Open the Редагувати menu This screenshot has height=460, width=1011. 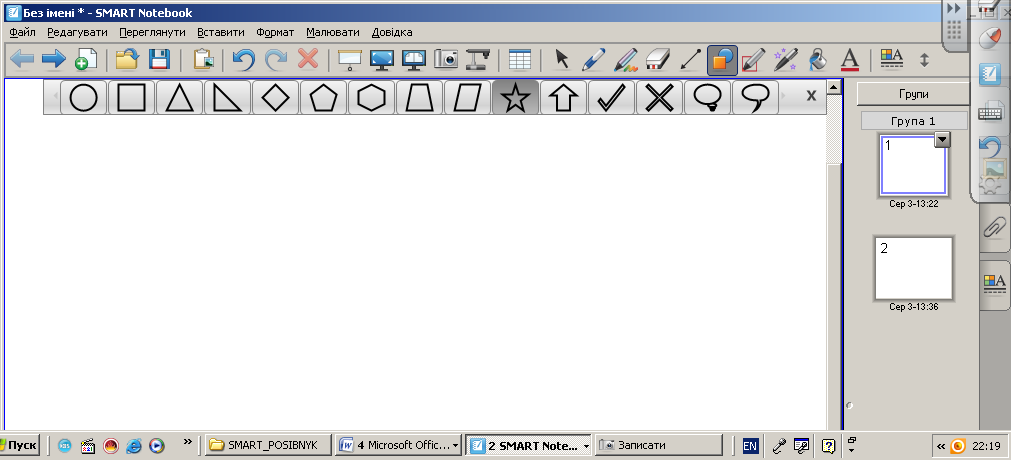(x=77, y=32)
